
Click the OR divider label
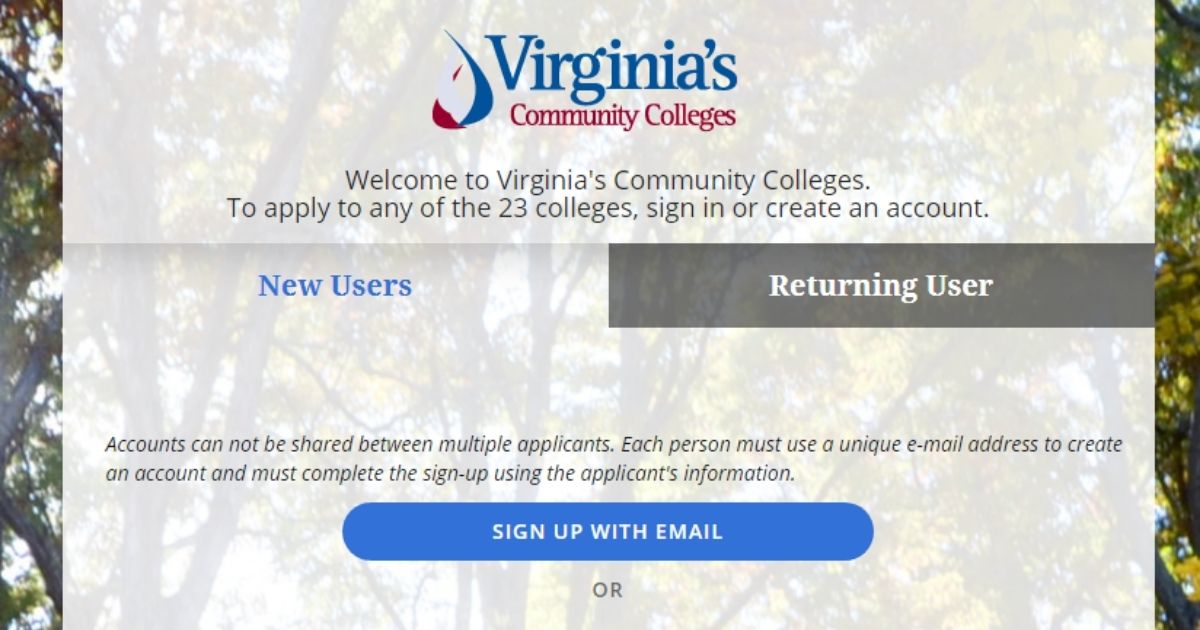[x=607, y=590]
